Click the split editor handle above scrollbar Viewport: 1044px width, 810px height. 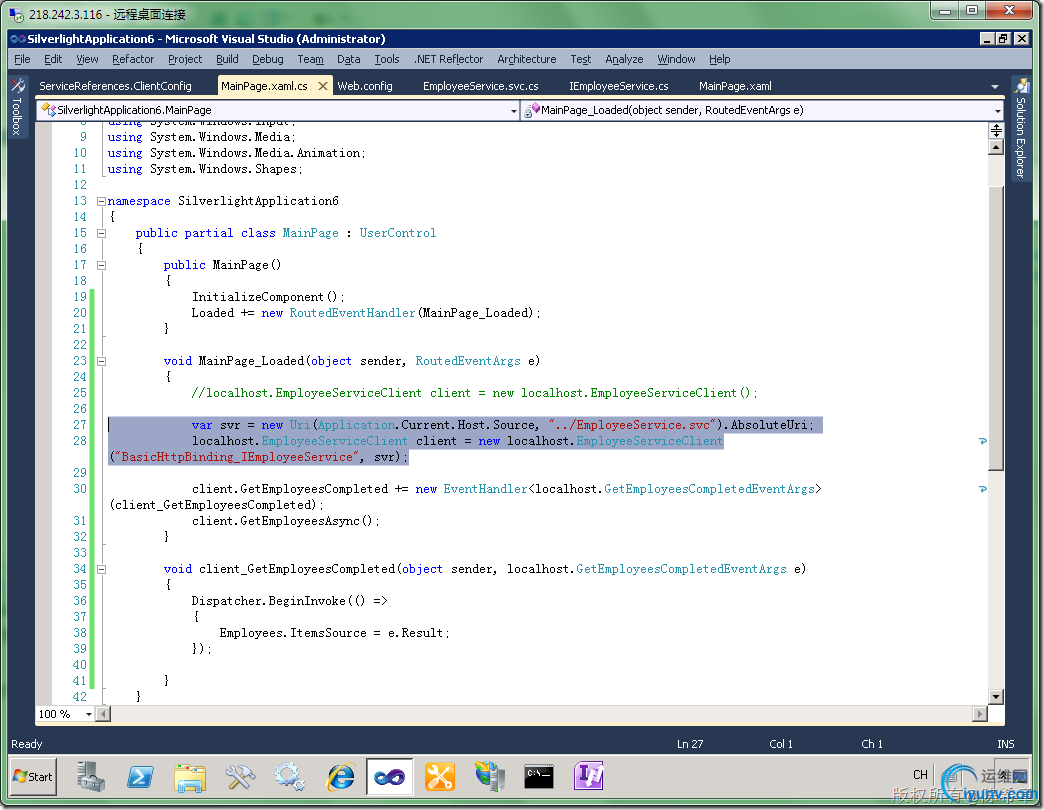point(996,130)
